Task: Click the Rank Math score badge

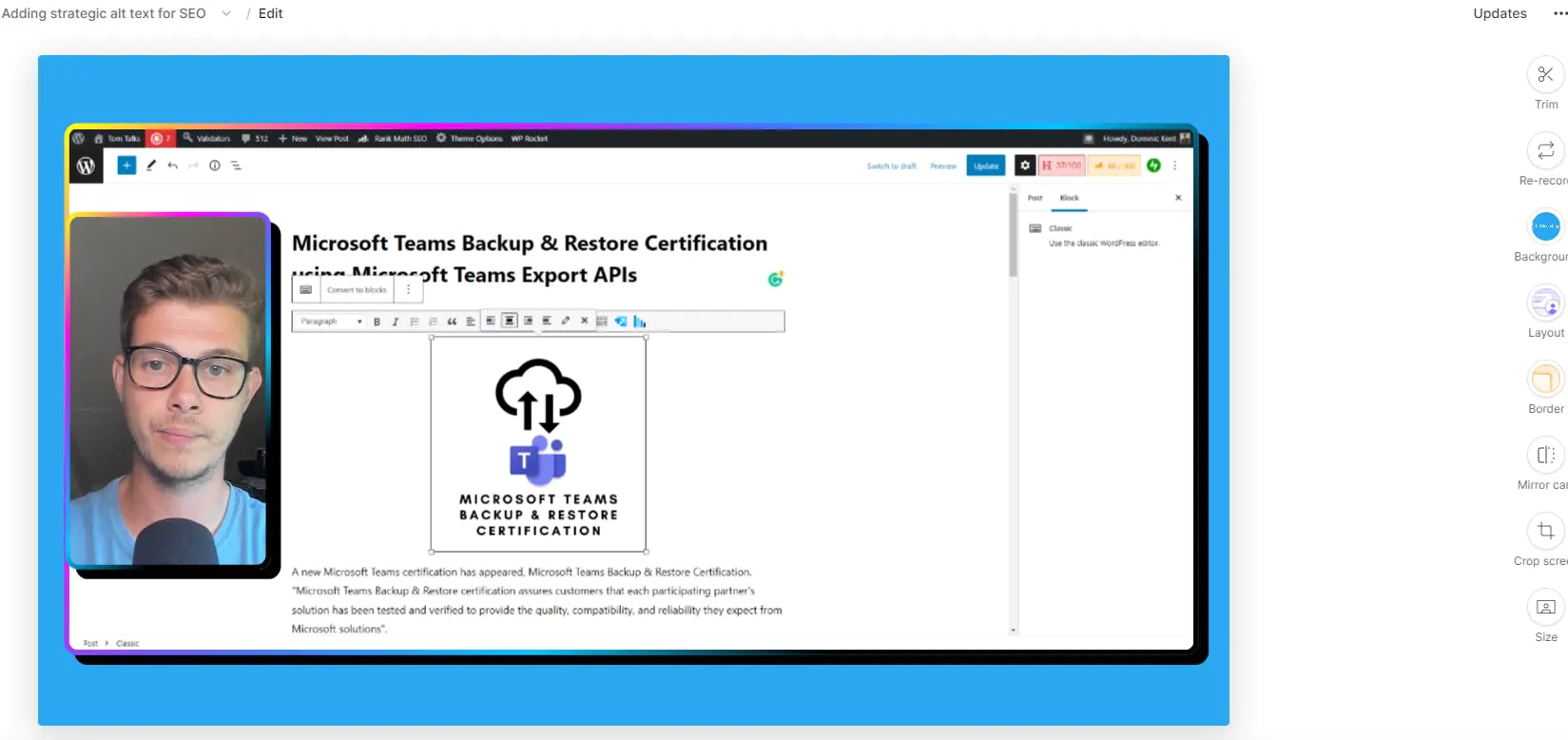Action: tap(1114, 166)
